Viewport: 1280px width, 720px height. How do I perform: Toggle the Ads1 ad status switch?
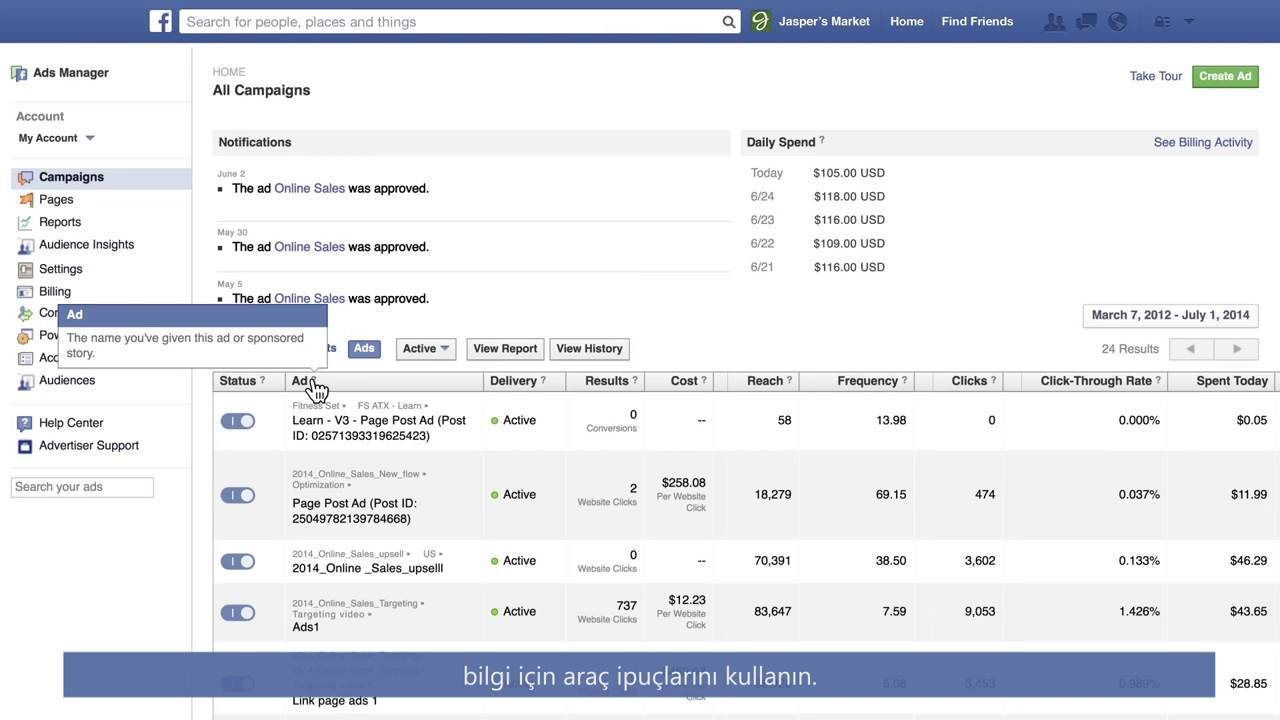click(238, 612)
